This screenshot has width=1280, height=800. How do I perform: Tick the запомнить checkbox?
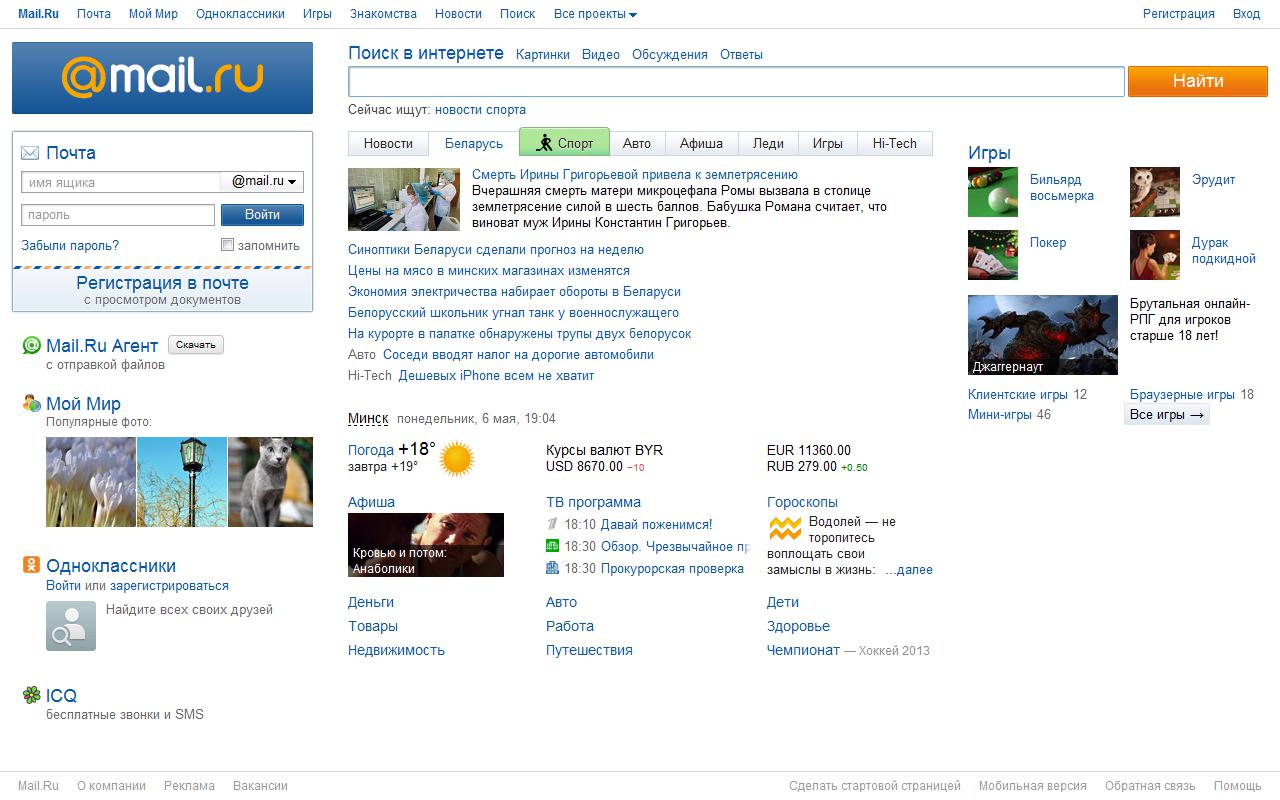point(227,245)
